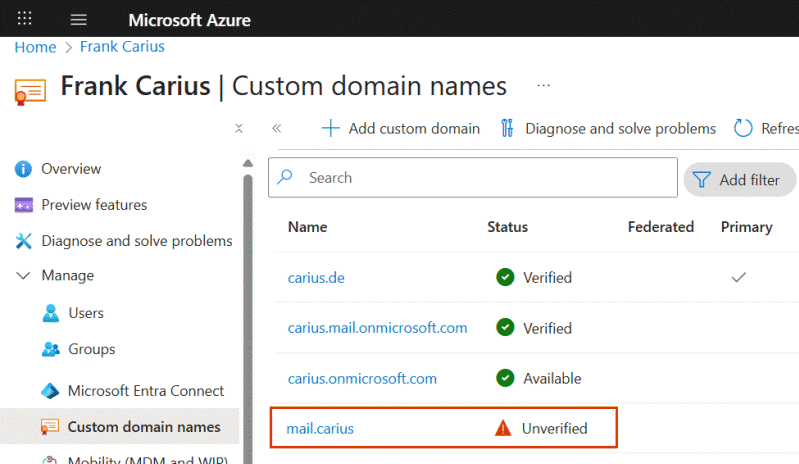This screenshot has width=799, height=464.
Task: Focus the domain Search field
Action: 472,177
